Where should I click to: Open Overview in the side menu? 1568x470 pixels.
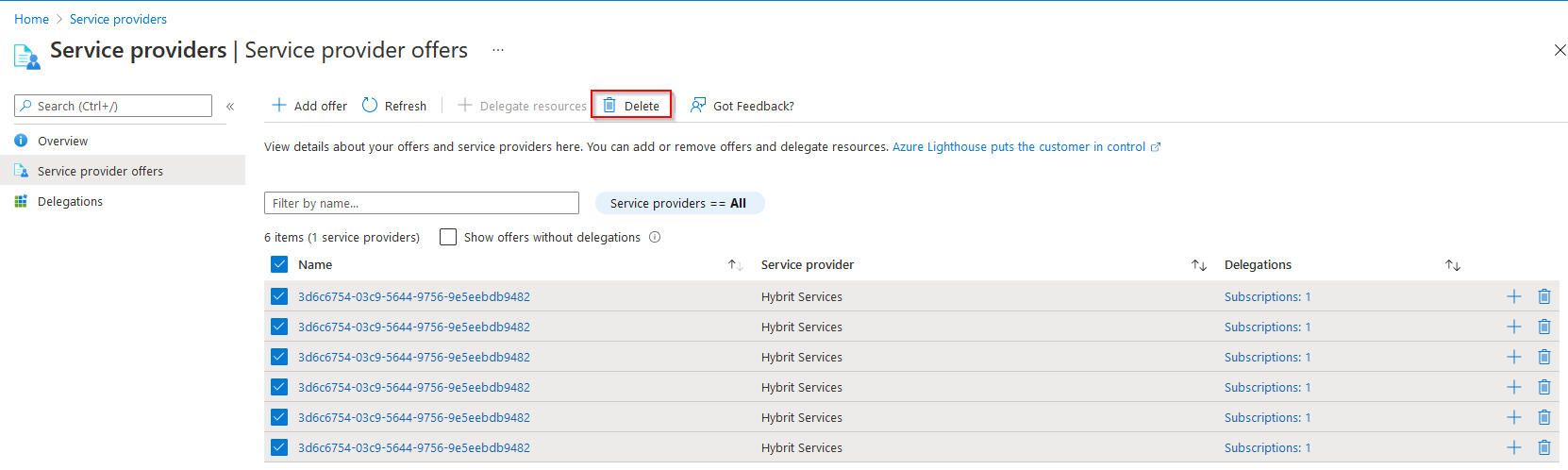click(x=62, y=141)
